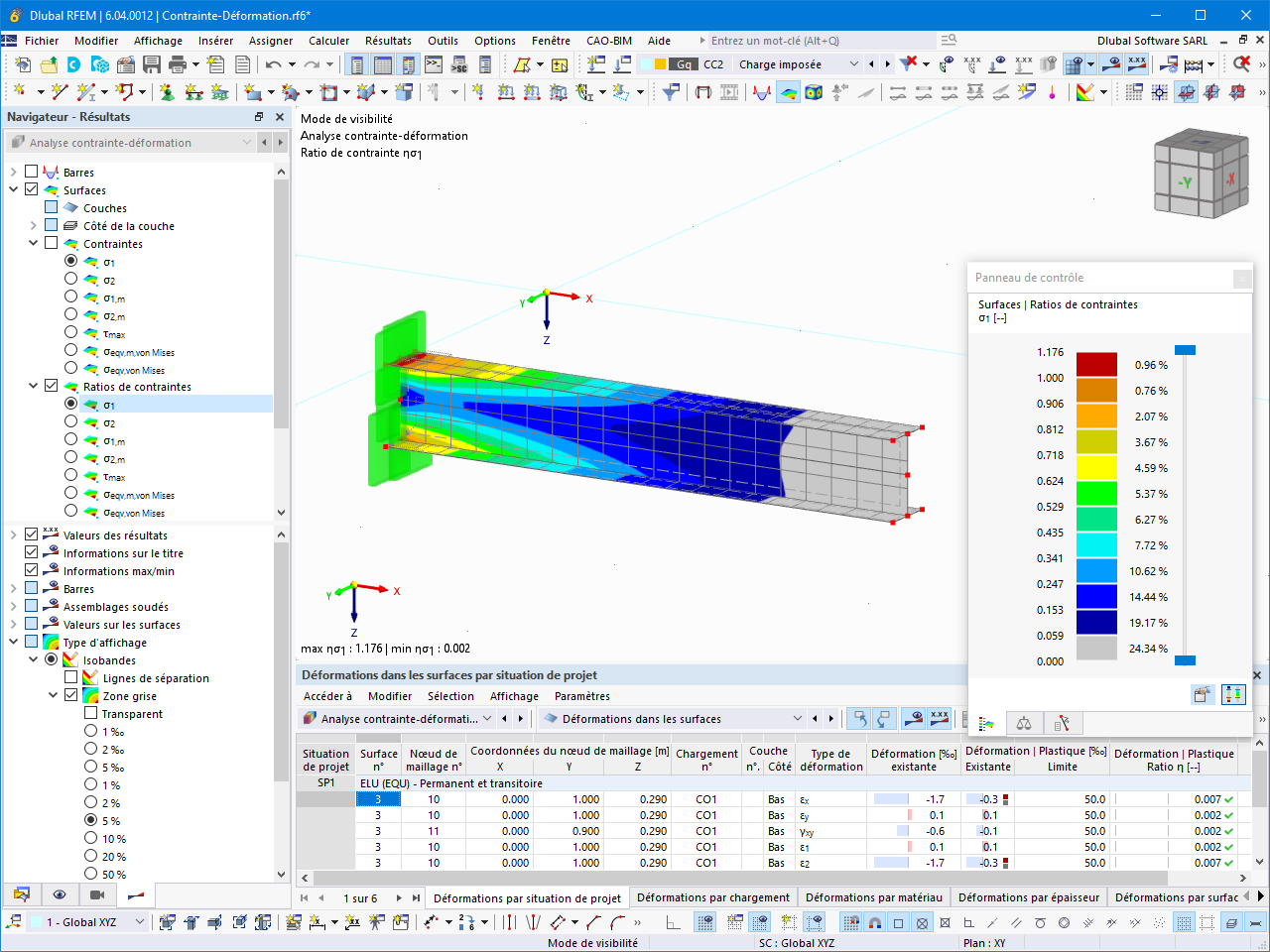This screenshot has width=1270, height=952.
Task: Click the result values x.xx toolbar icon
Action: [1137, 64]
